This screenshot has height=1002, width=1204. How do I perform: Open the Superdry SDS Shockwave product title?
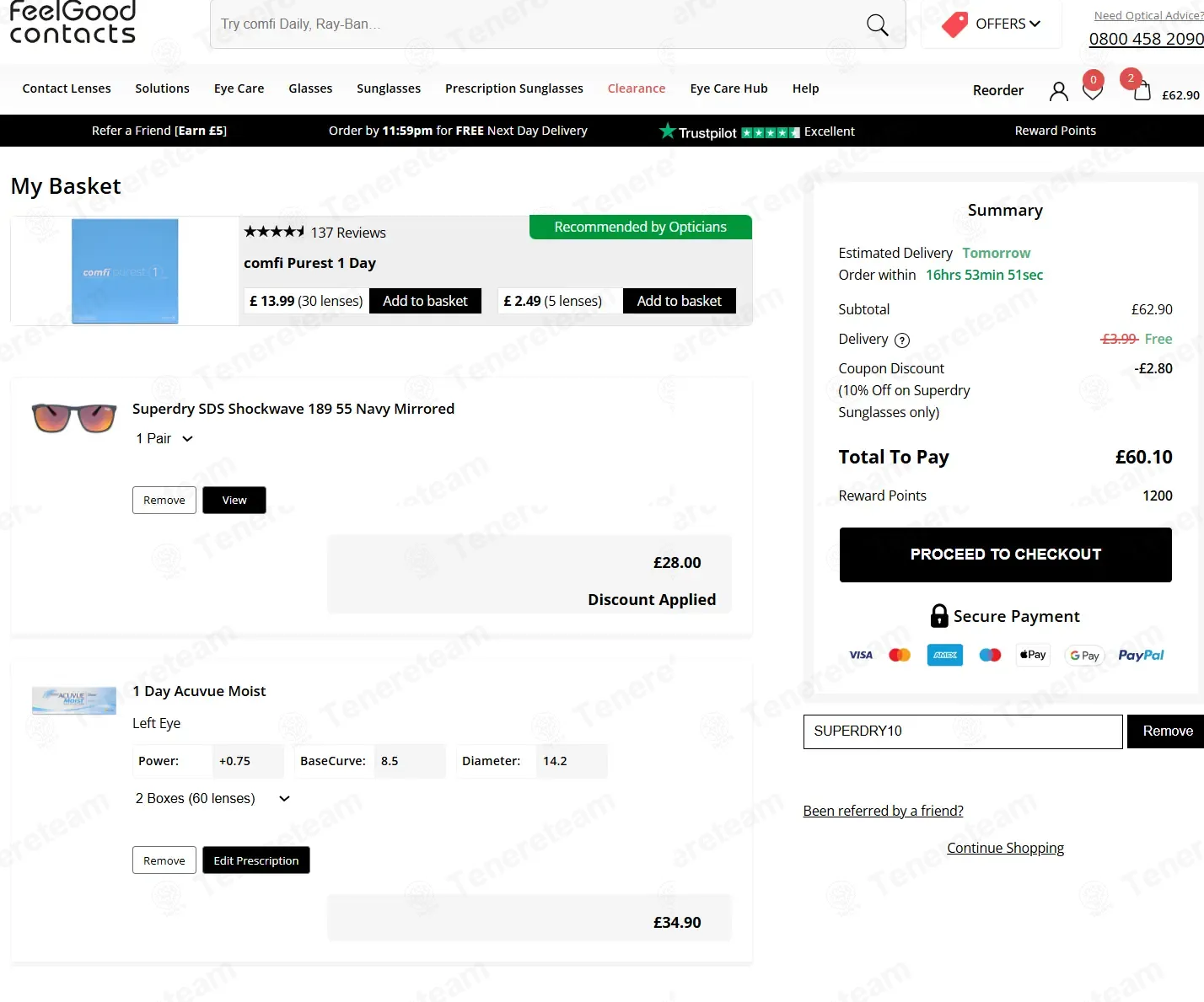pyautogui.click(x=293, y=409)
